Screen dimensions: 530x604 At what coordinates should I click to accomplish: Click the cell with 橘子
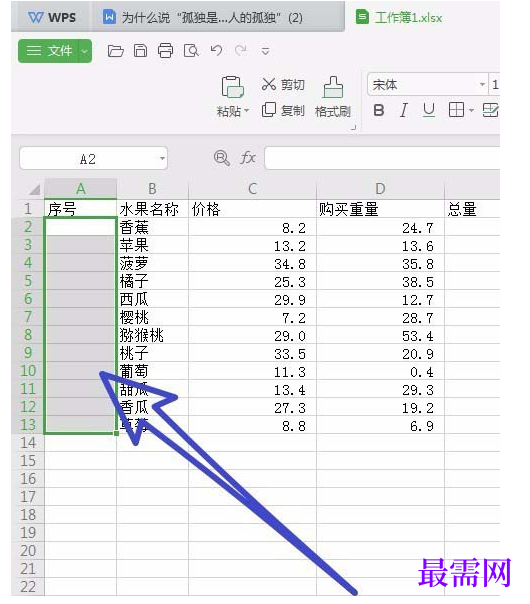[153, 281]
